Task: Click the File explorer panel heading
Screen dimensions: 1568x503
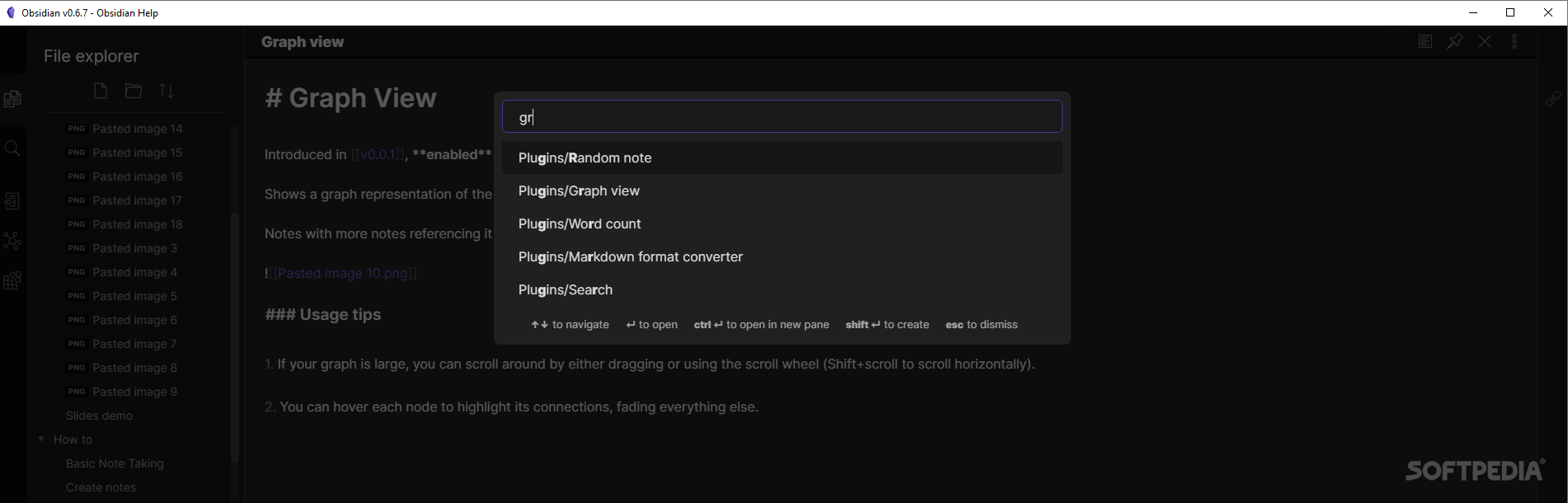Action: tap(92, 56)
